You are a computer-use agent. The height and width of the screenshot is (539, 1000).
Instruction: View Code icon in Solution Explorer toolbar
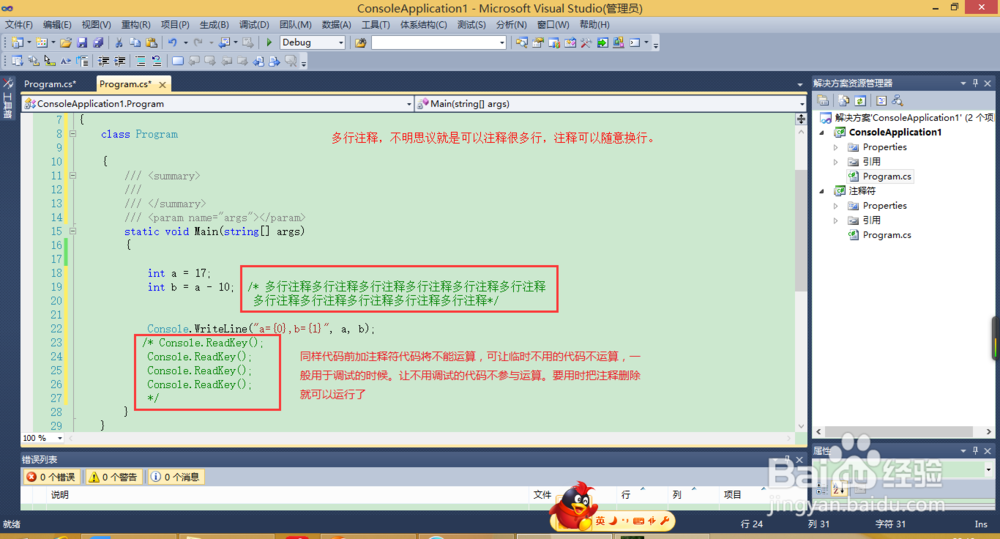pyautogui.click(x=881, y=101)
